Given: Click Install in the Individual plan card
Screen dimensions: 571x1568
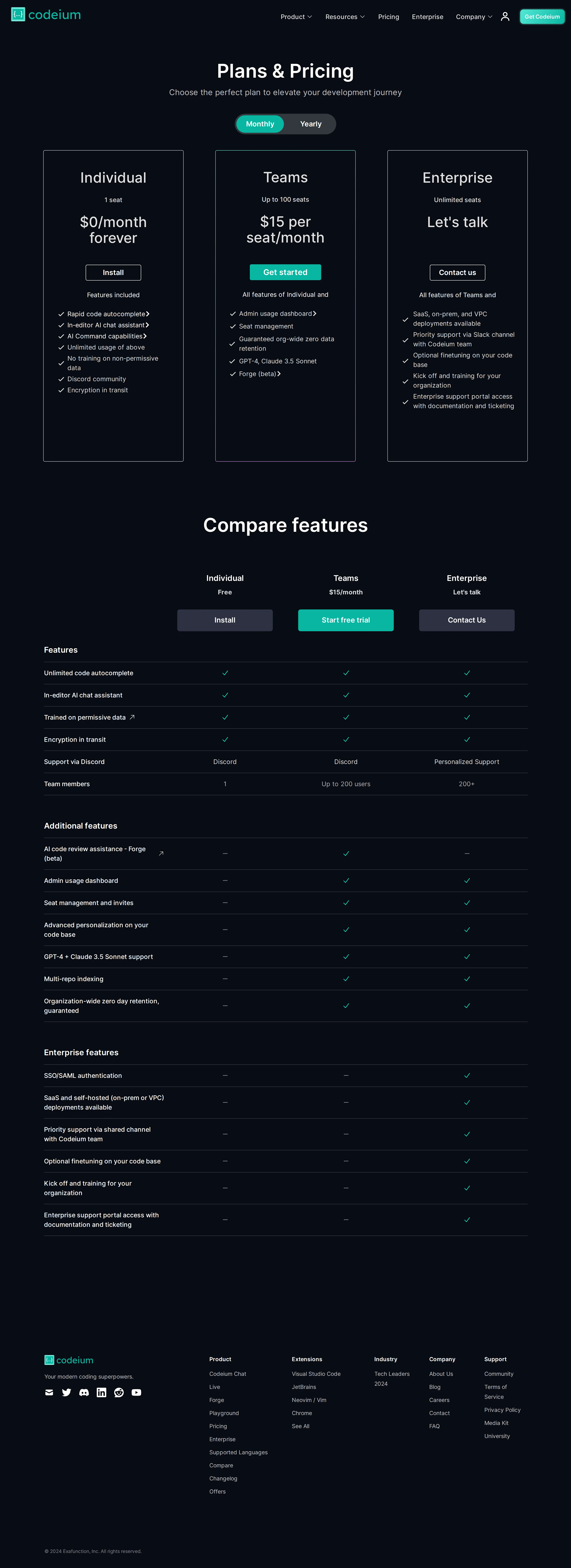Looking at the screenshot, I should 113,273.
